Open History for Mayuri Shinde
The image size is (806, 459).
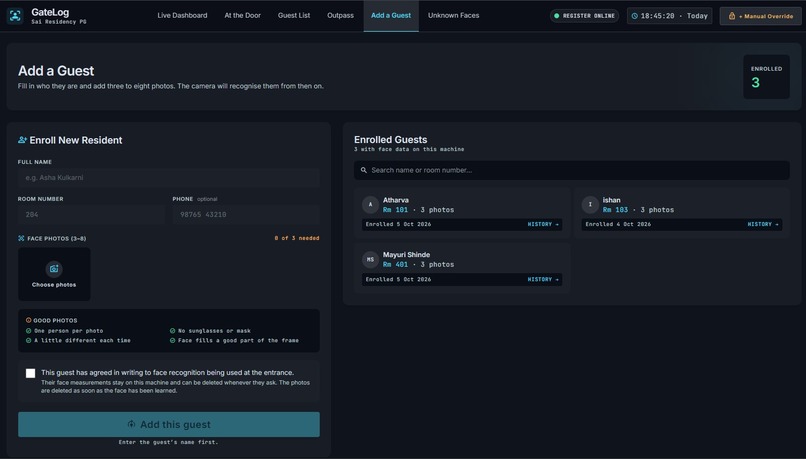pyautogui.click(x=543, y=280)
